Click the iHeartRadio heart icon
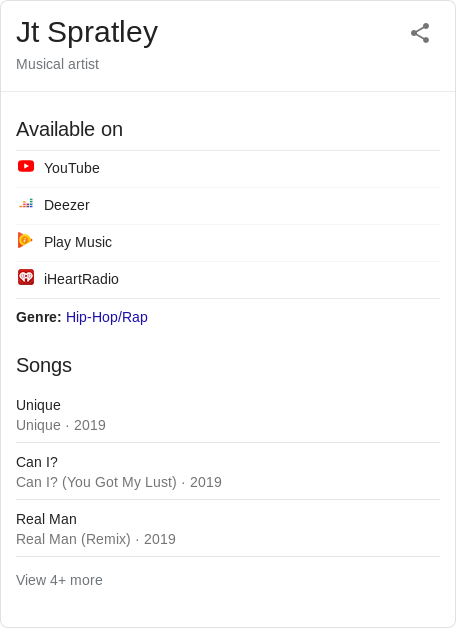Image resolution: width=457 pixels, height=628 pixels. point(26,277)
